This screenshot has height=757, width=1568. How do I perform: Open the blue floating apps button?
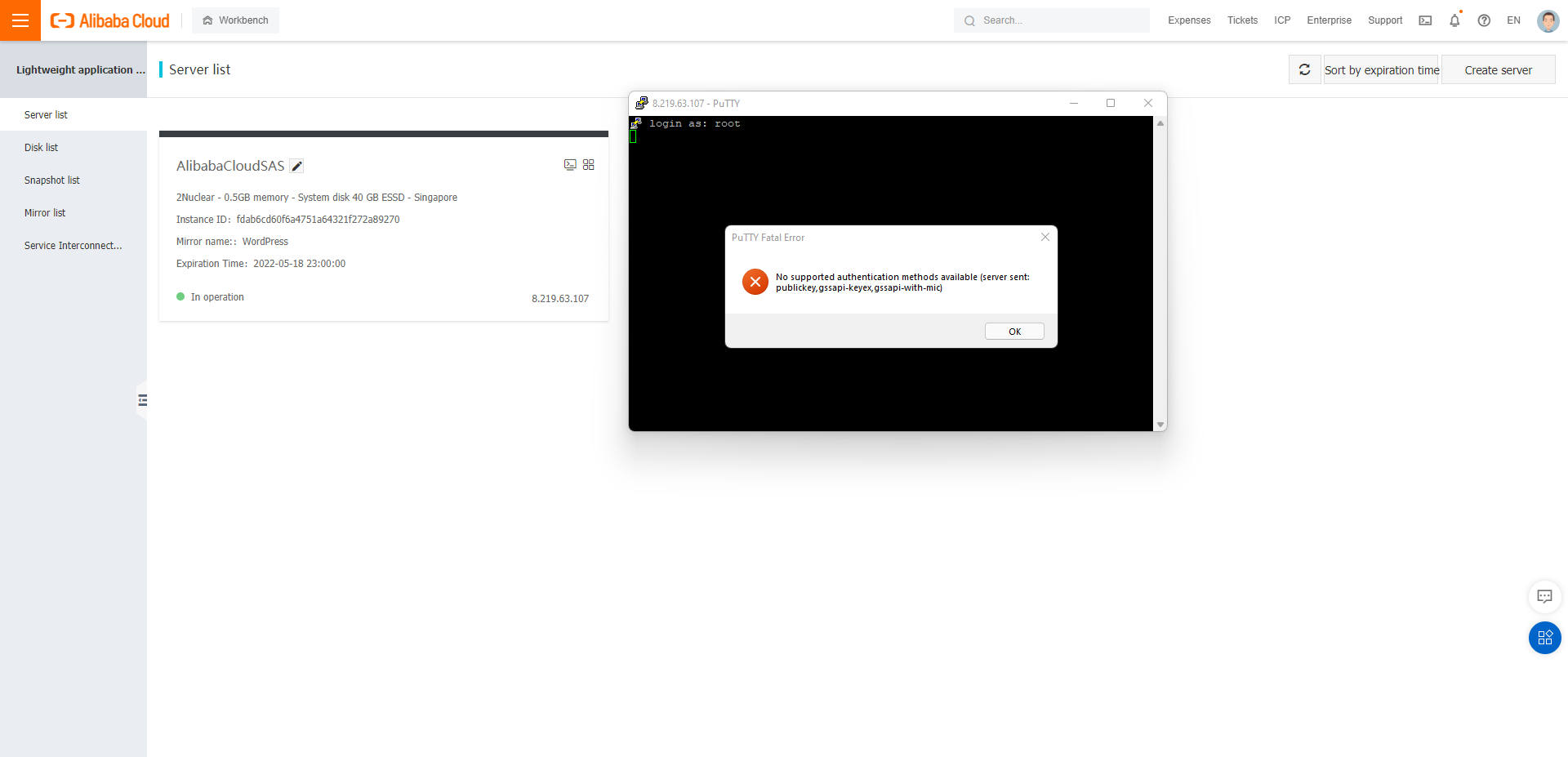(1544, 638)
